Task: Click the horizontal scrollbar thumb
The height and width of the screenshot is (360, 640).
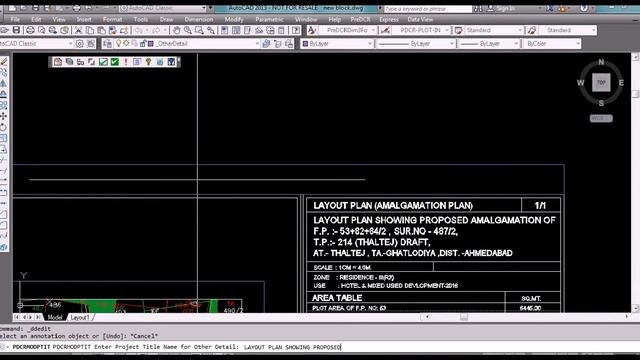Action: pyautogui.click(x=464, y=317)
